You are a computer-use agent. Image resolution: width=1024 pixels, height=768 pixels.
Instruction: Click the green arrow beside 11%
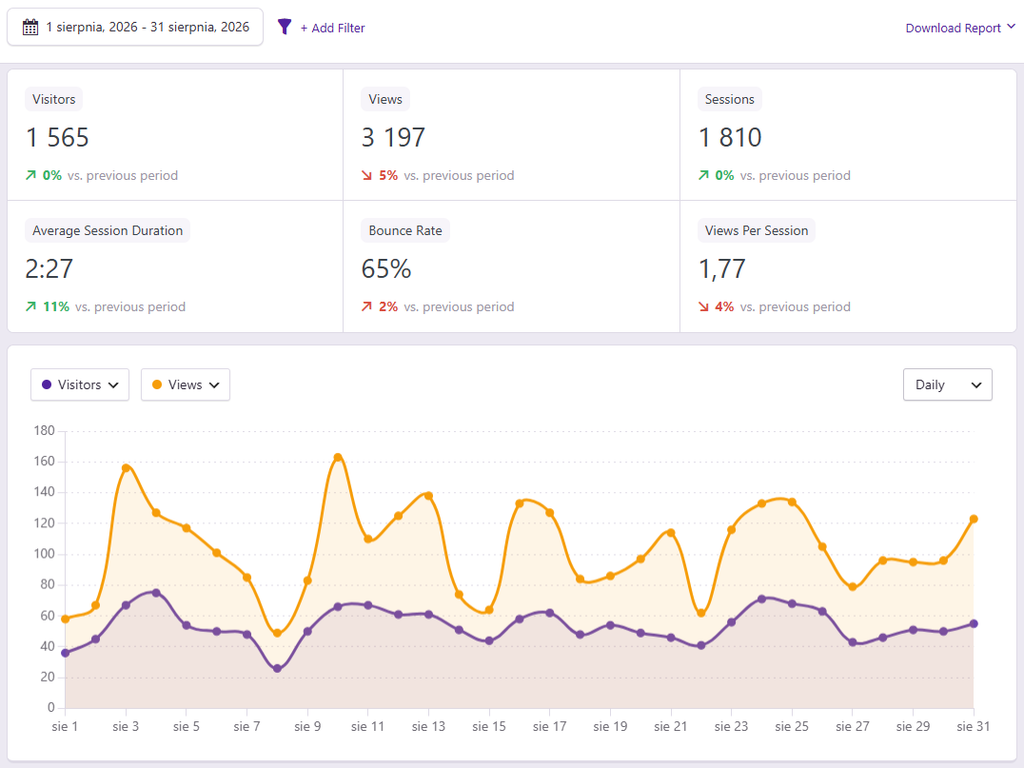(x=31, y=306)
